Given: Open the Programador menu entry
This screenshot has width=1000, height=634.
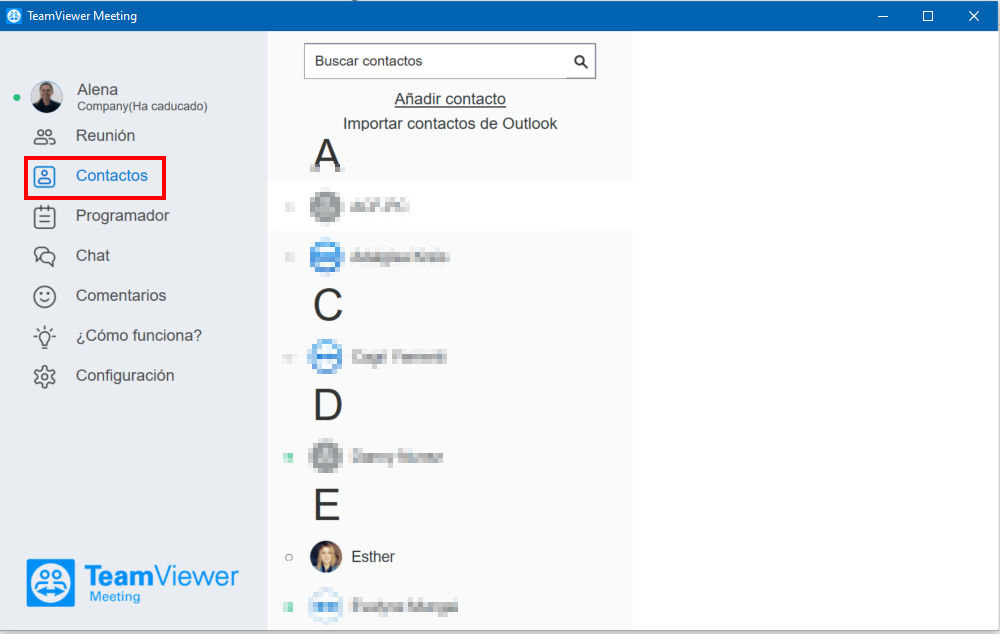Looking at the screenshot, I should pos(122,216).
